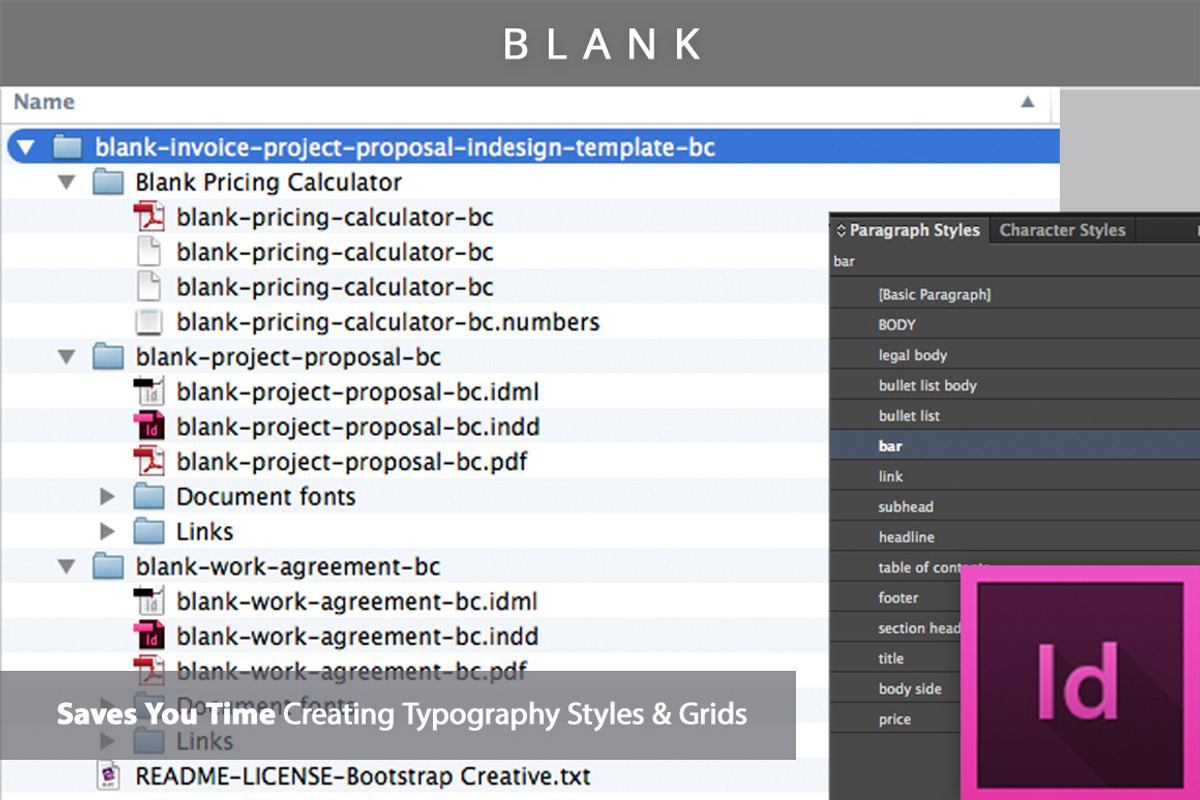This screenshot has height=800, width=1200.
Task: Click the Blank Pricing Calculator folder icon
Action: pos(107,183)
